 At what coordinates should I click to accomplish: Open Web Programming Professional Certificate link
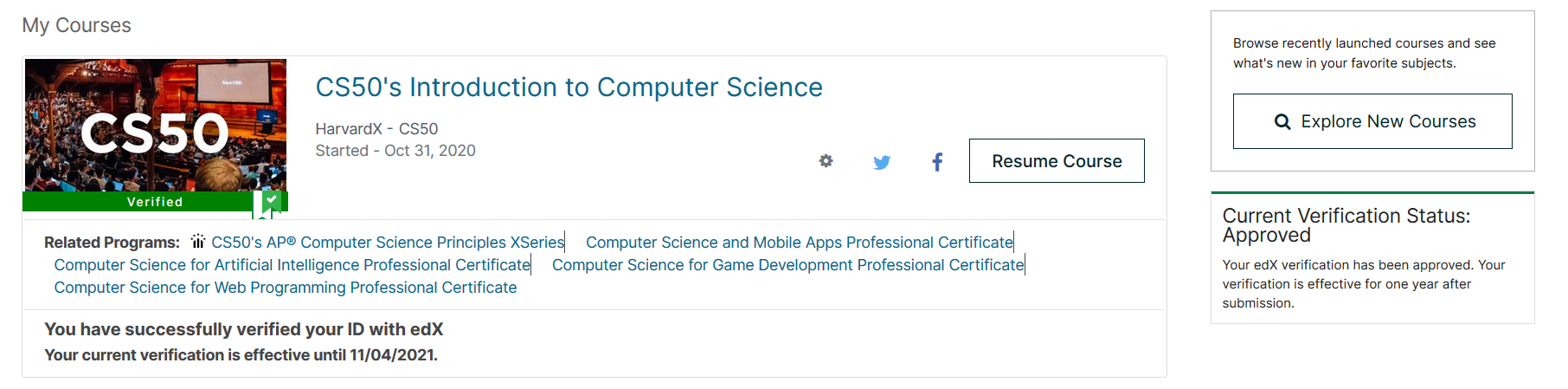[286, 288]
